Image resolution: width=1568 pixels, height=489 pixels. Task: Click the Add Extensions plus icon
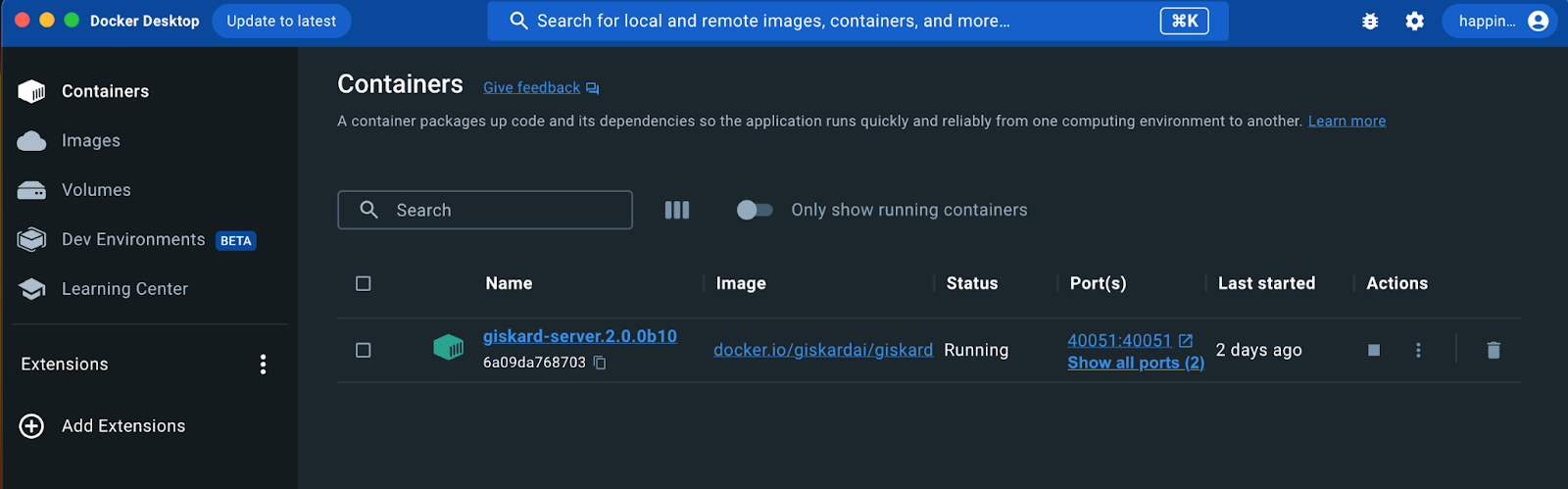tap(31, 426)
